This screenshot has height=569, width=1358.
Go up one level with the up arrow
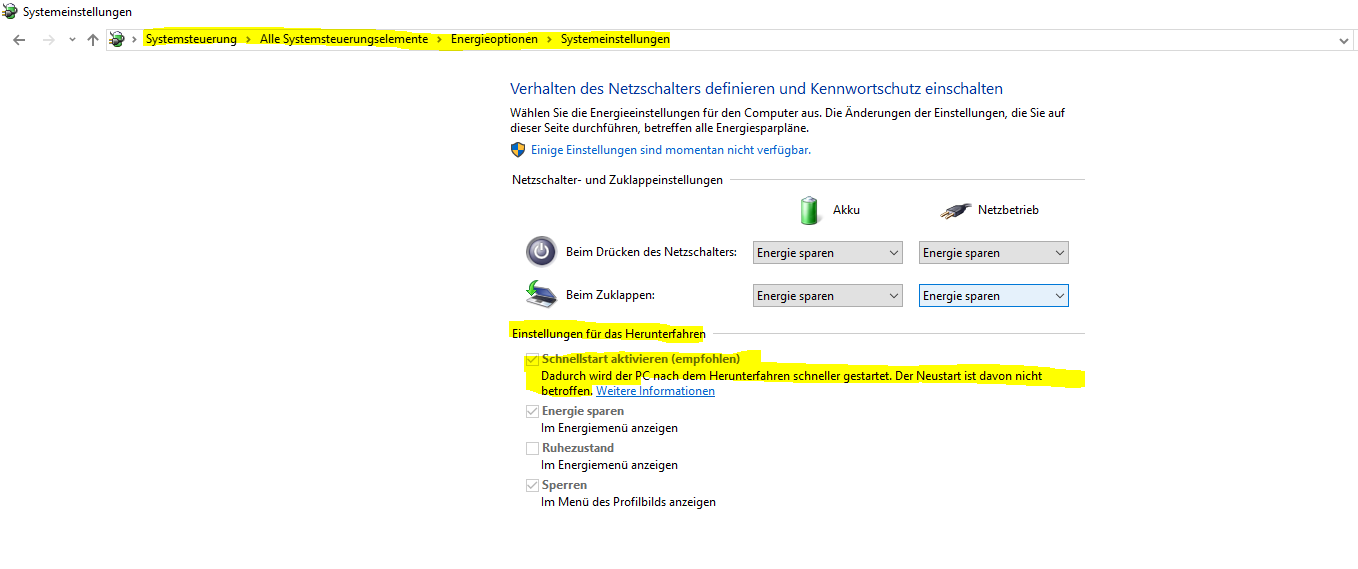click(93, 40)
